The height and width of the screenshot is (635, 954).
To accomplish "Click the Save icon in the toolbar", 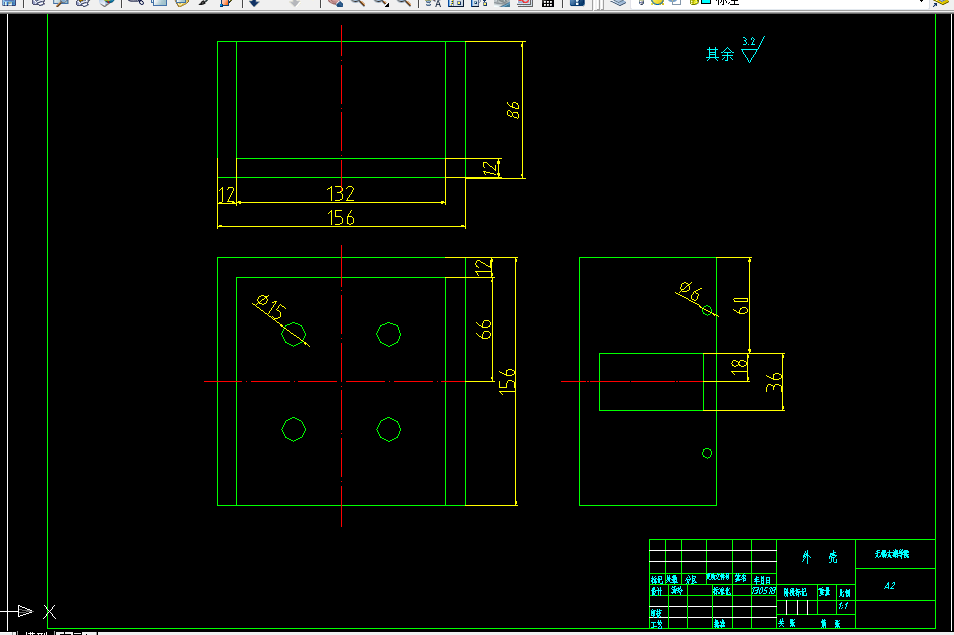I will coord(9,2).
